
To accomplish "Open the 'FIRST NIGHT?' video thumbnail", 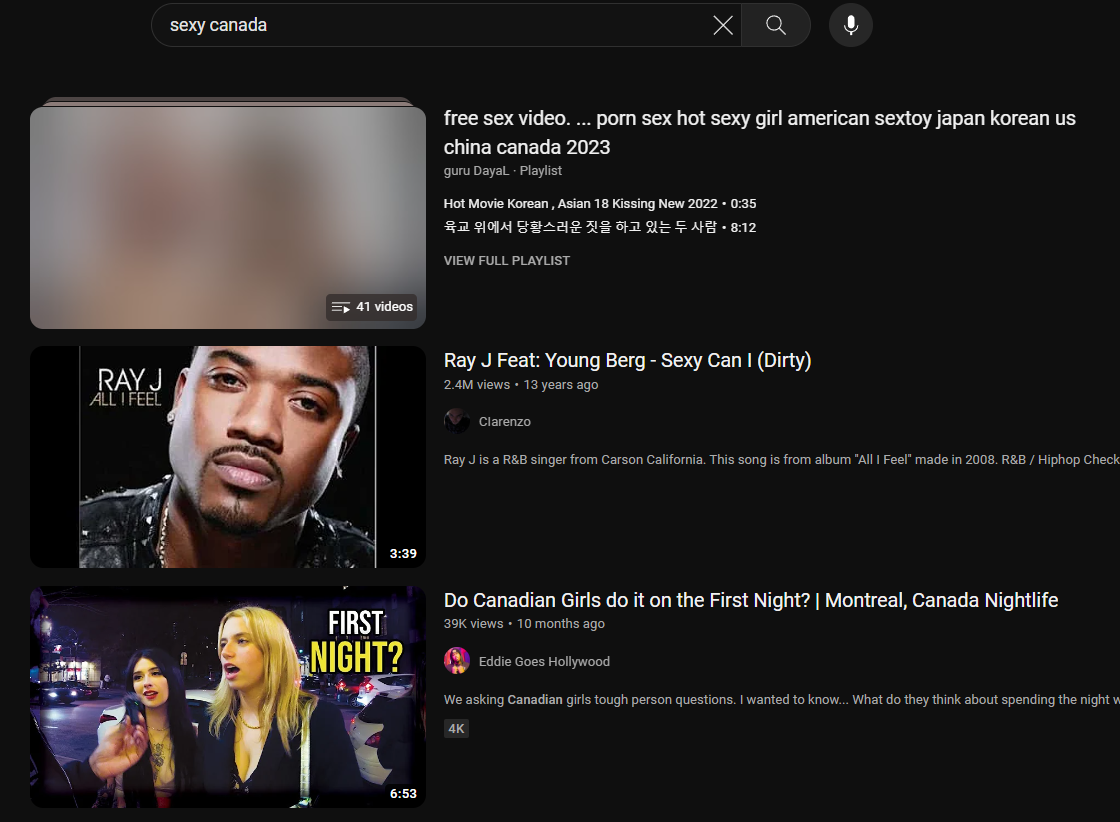I will tap(228, 697).
